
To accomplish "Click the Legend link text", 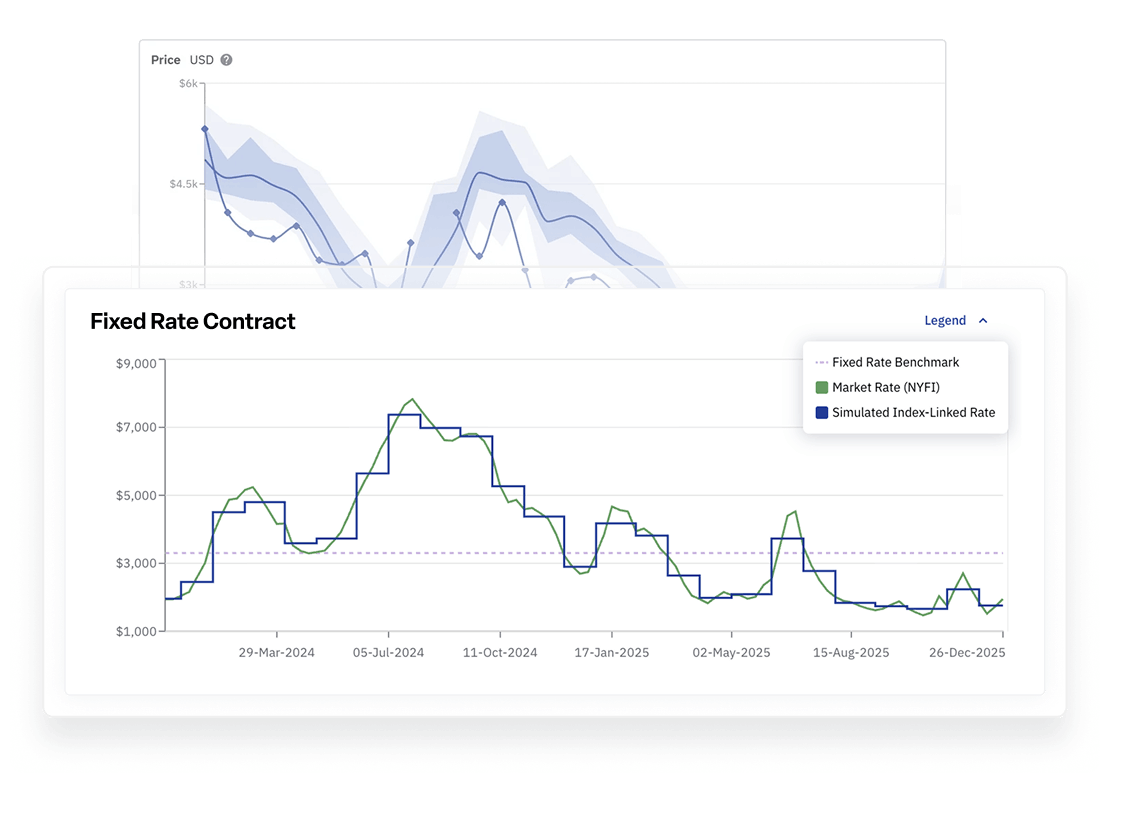I will [x=944, y=321].
